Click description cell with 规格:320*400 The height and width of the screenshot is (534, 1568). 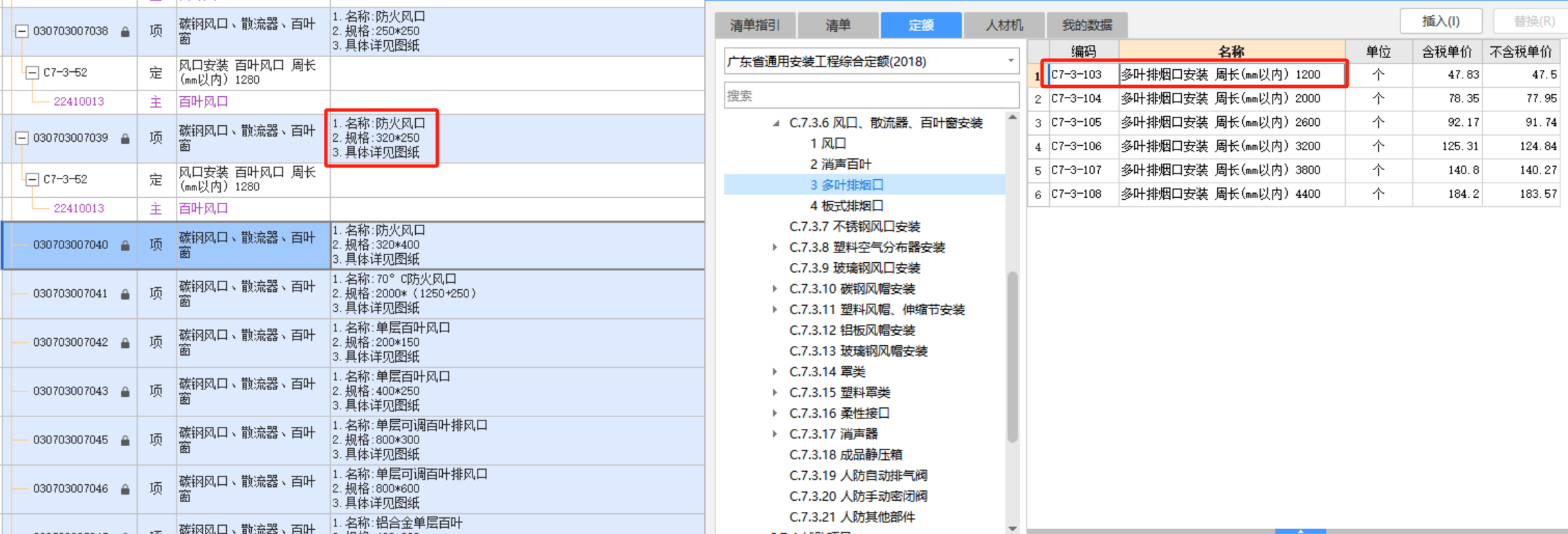click(x=518, y=245)
